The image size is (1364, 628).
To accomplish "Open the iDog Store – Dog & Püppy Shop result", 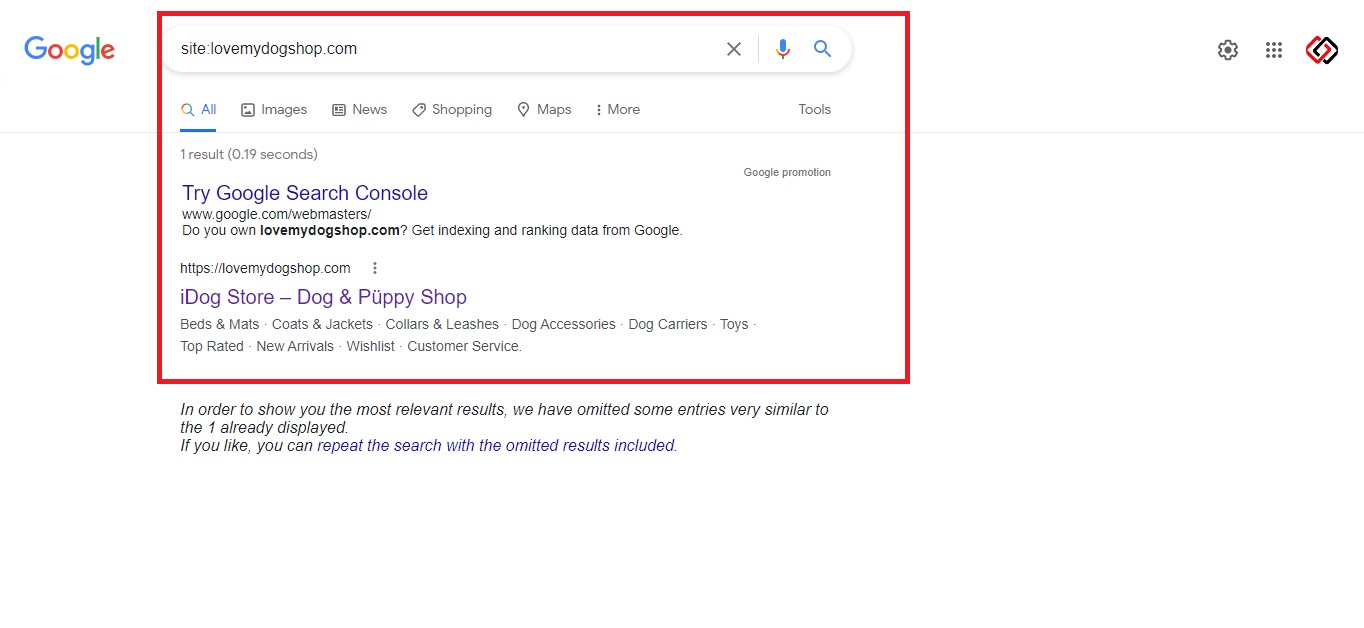I will (x=323, y=297).
